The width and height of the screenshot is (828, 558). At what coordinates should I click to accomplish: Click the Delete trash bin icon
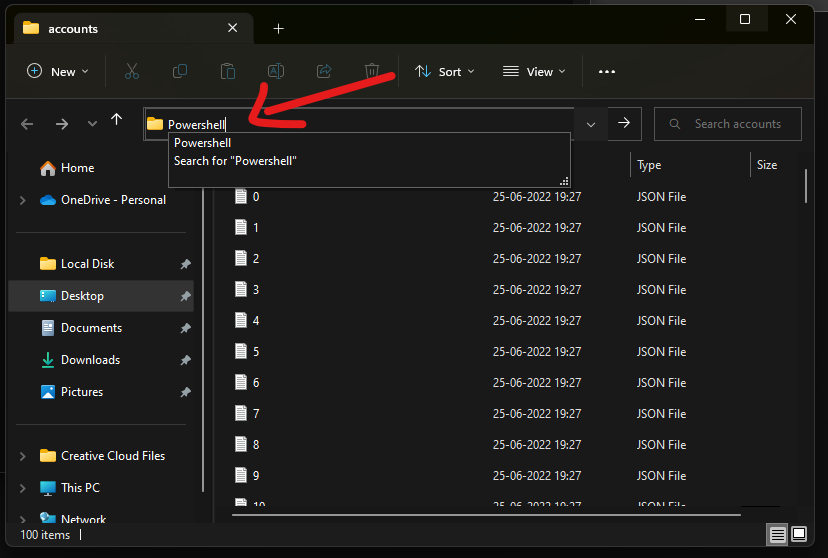[372, 71]
